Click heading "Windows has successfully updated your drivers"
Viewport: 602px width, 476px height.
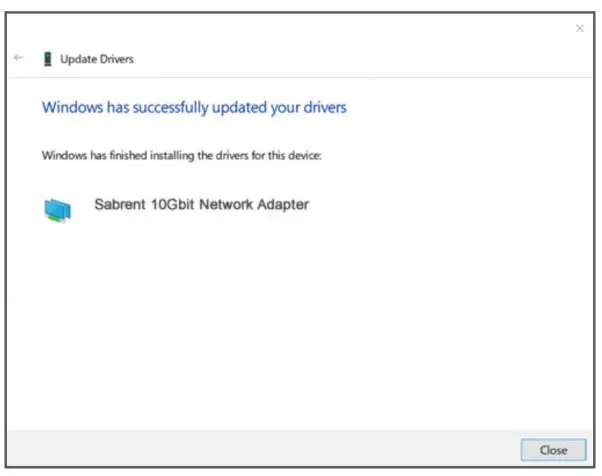194,107
